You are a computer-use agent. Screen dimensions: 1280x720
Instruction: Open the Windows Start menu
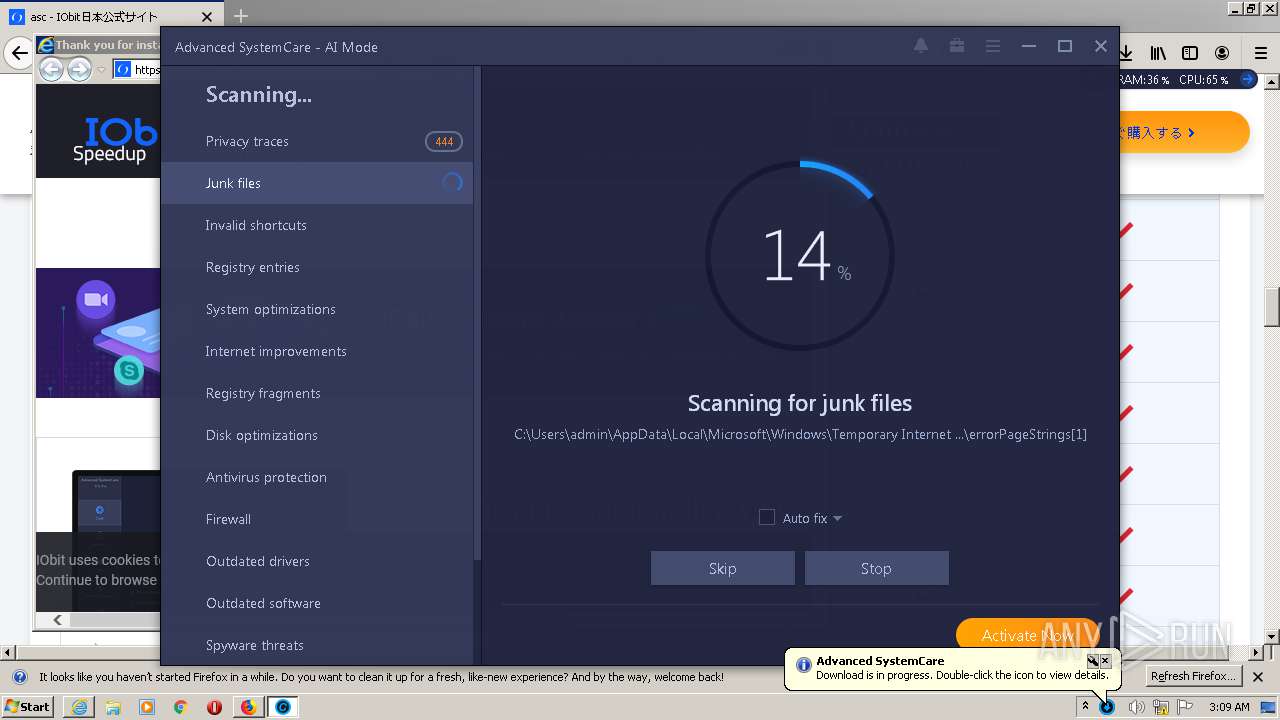point(28,707)
